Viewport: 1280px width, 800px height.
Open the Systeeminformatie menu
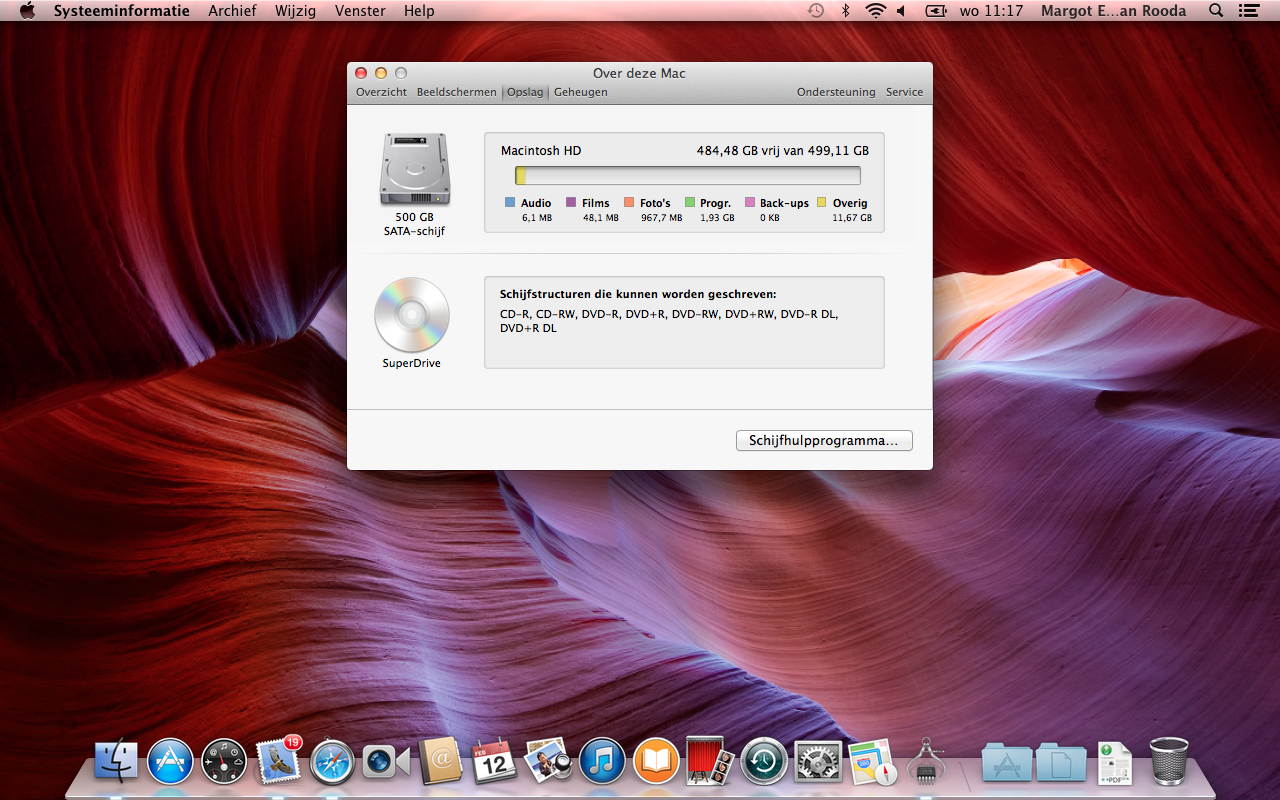click(122, 11)
